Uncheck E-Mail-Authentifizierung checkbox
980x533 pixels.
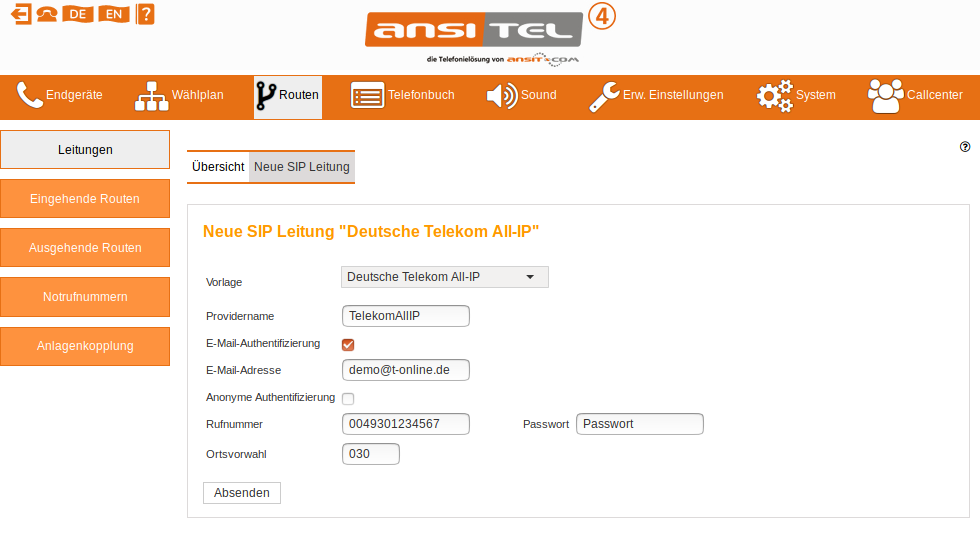[x=348, y=345]
